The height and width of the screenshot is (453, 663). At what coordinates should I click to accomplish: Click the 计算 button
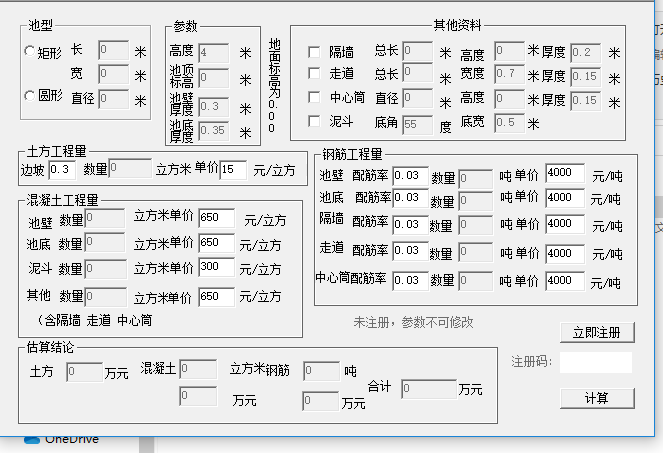[597, 398]
